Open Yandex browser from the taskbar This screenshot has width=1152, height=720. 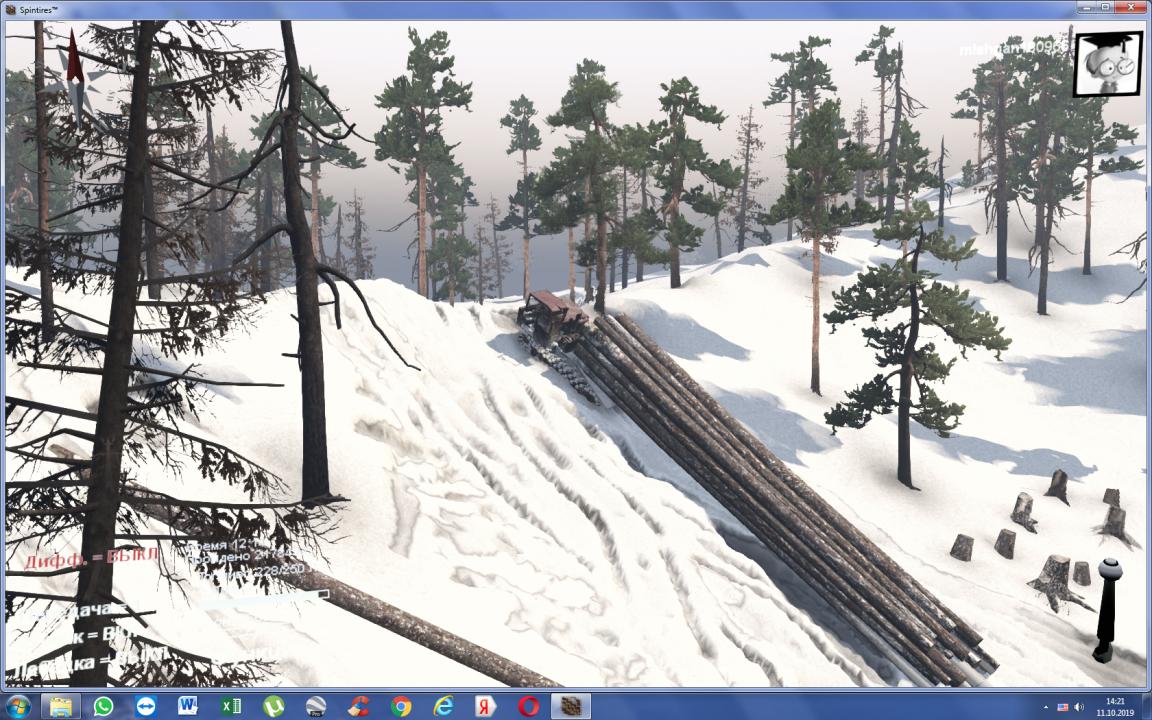(x=486, y=706)
